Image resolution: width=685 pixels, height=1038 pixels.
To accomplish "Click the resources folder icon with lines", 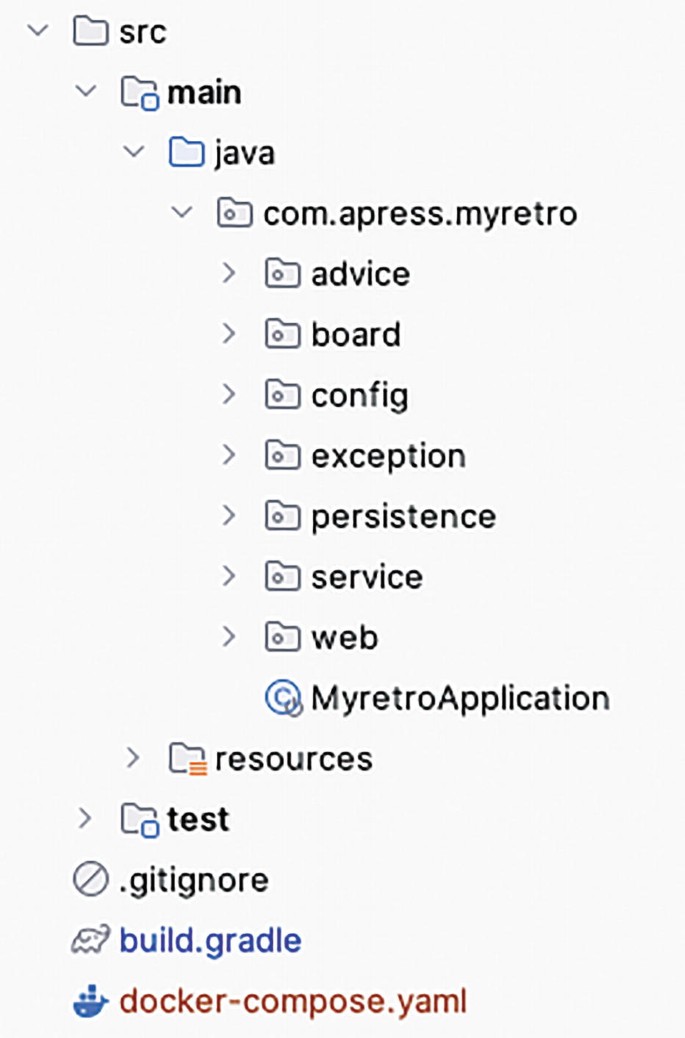I will pyautogui.click(x=188, y=758).
